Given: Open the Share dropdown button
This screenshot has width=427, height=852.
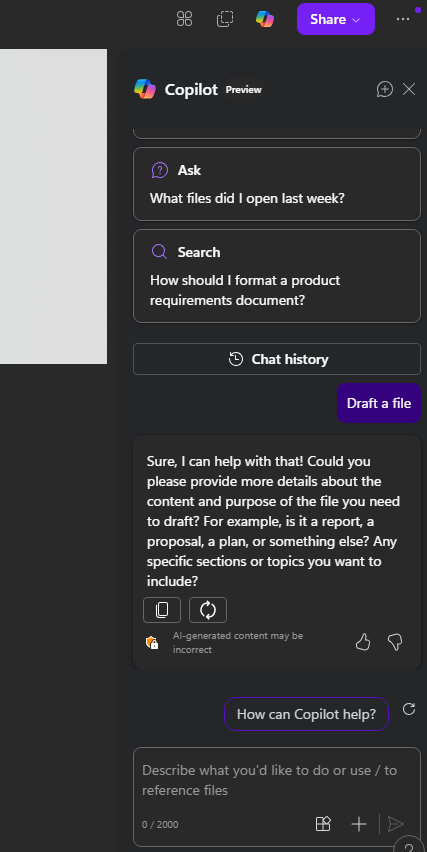Looking at the screenshot, I should click(336, 19).
